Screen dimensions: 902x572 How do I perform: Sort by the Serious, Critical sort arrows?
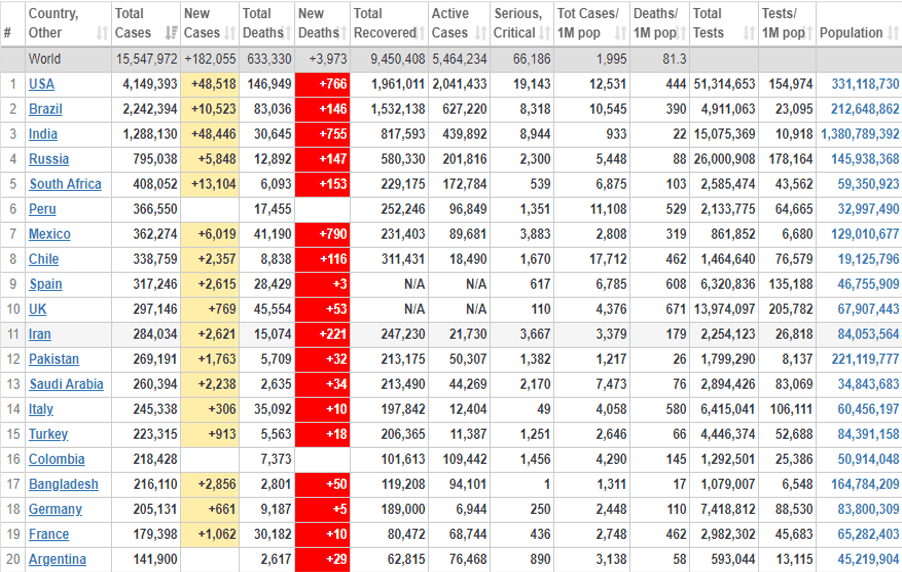(x=544, y=33)
